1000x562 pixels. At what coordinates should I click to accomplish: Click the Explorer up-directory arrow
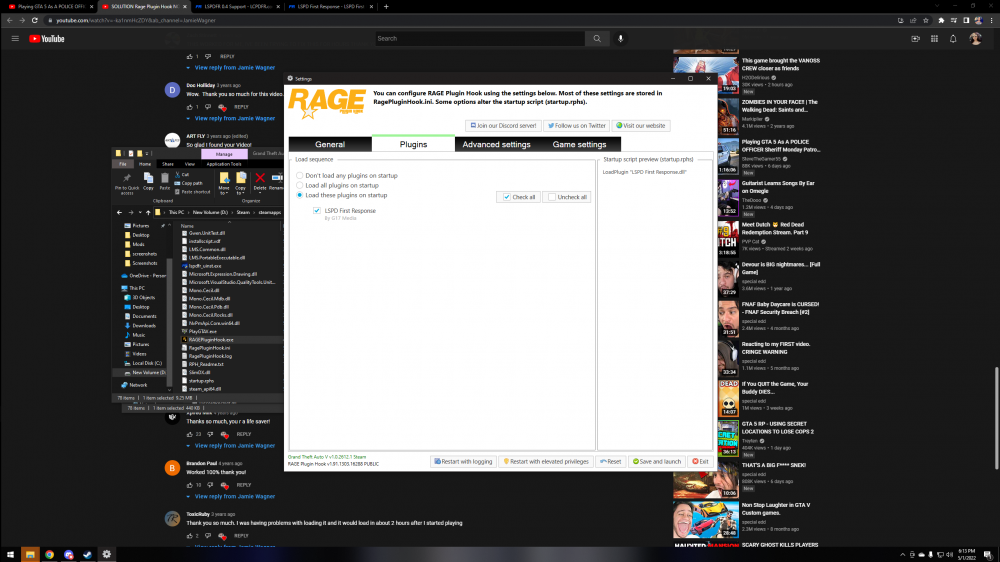click(148, 212)
